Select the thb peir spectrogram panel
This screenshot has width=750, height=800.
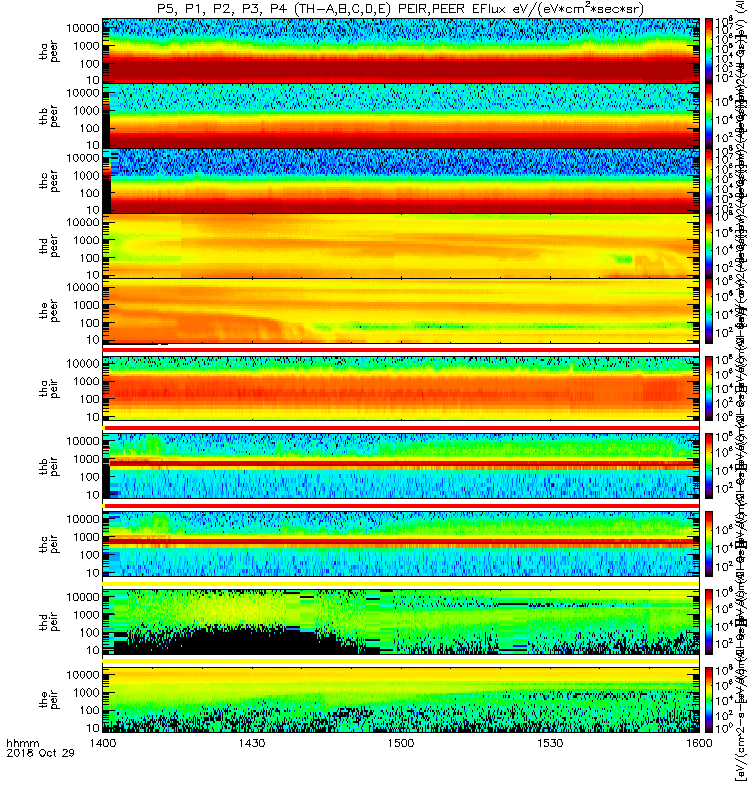(401, 466)
